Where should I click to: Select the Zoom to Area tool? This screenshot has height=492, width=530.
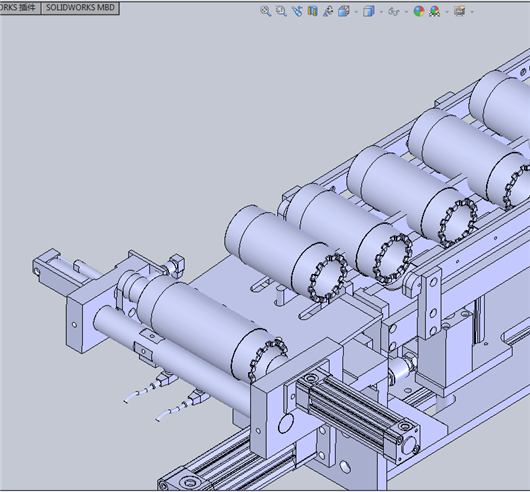281,11
